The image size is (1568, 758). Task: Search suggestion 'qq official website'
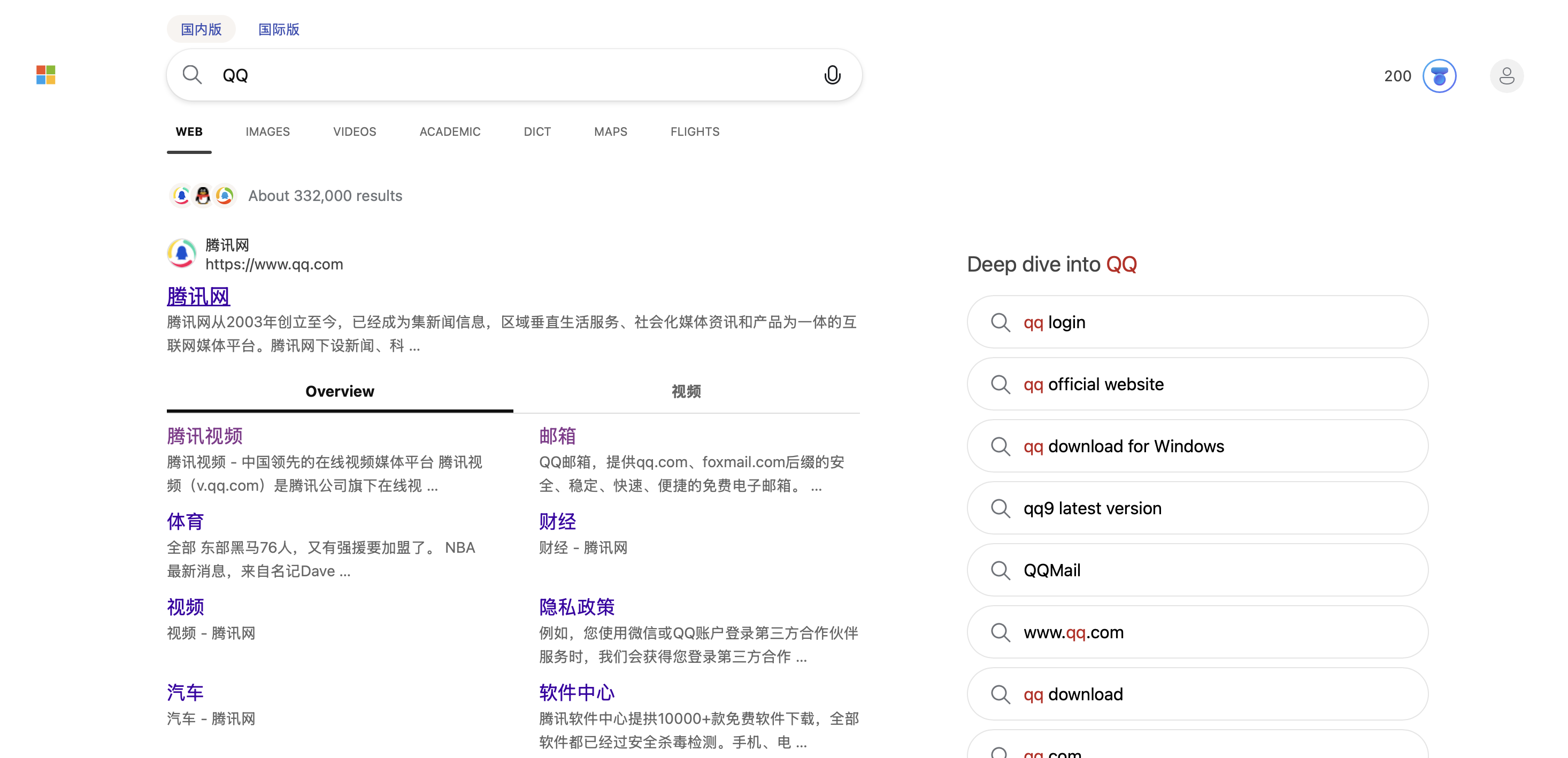click(x=1197, y=384)
